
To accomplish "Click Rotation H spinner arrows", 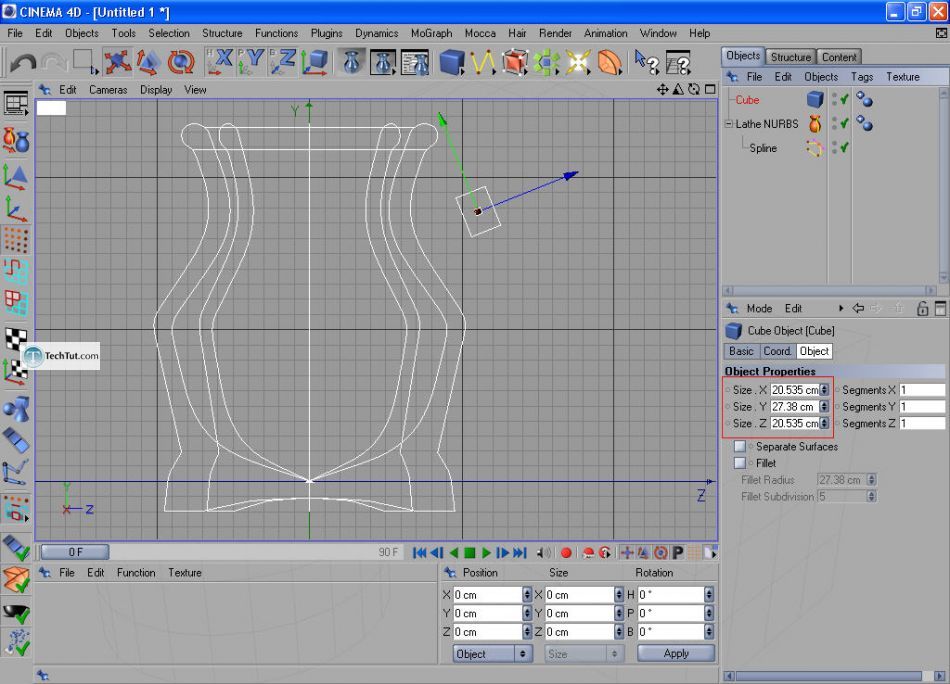I will 709,595.
